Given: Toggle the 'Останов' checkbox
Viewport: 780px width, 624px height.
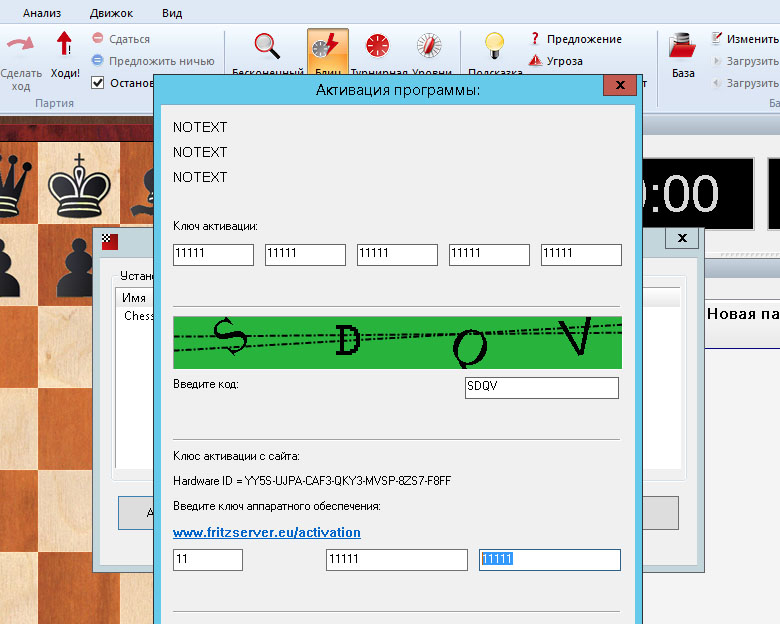Looking at the screenshot, I should [x=98, y=83].
